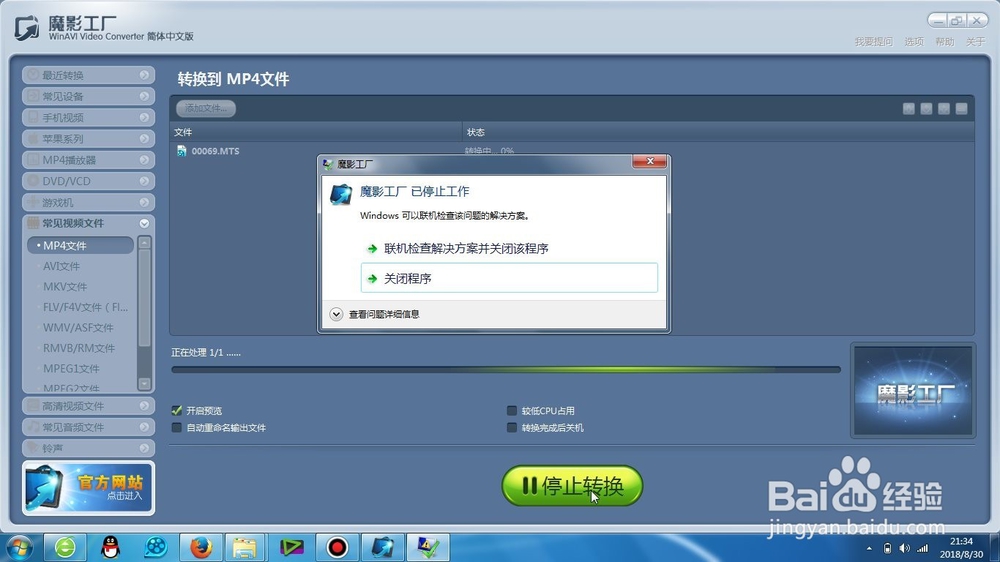Image resolution: width=1000 pixels, height=562 pixels.
Task: Expand the MP4播放器 category arrow
Action: (x=144, y=160)
